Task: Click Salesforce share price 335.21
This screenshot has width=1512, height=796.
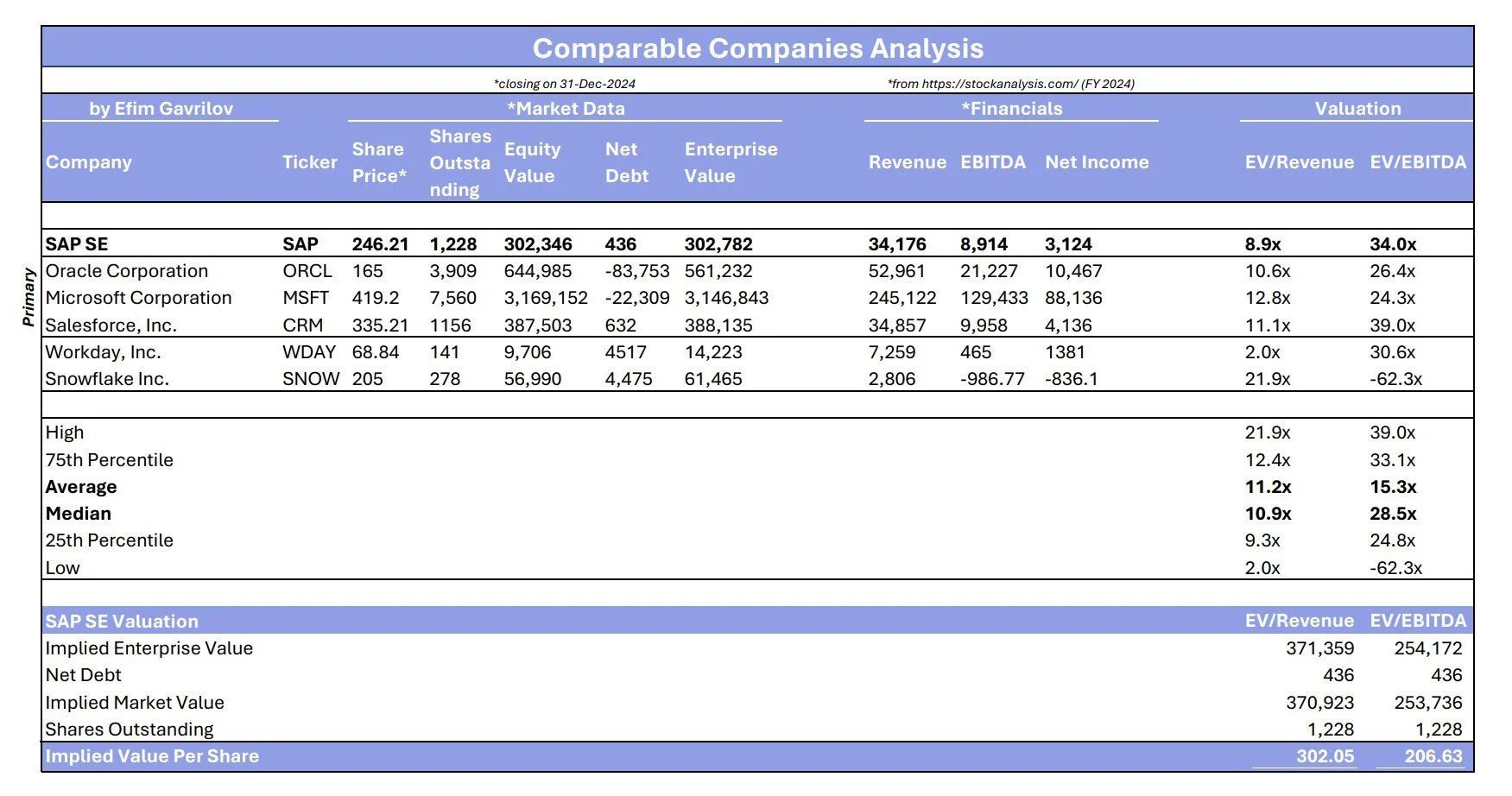Action: 380,325
